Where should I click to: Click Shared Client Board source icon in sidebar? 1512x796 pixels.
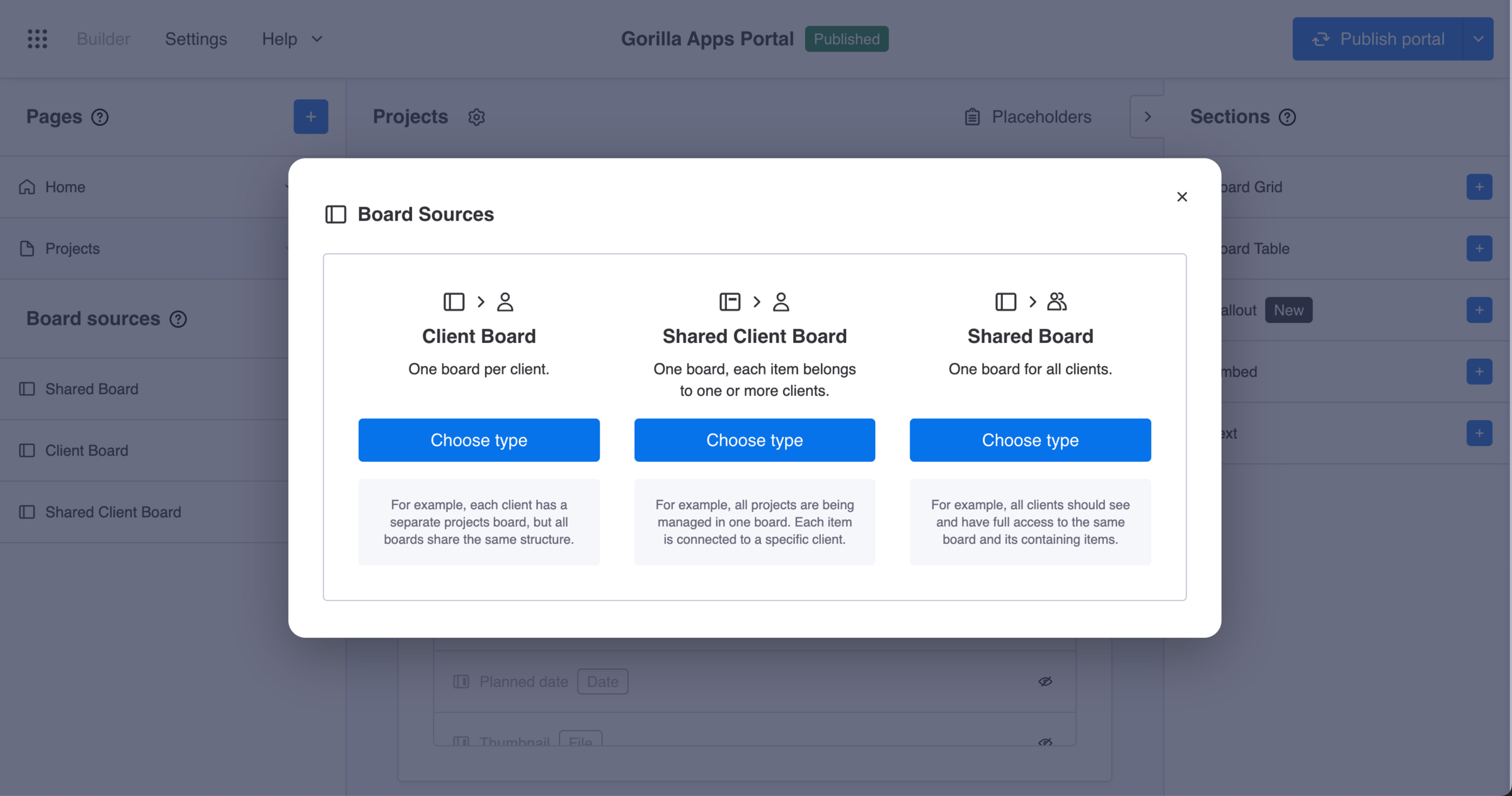(x=26, y=512)
